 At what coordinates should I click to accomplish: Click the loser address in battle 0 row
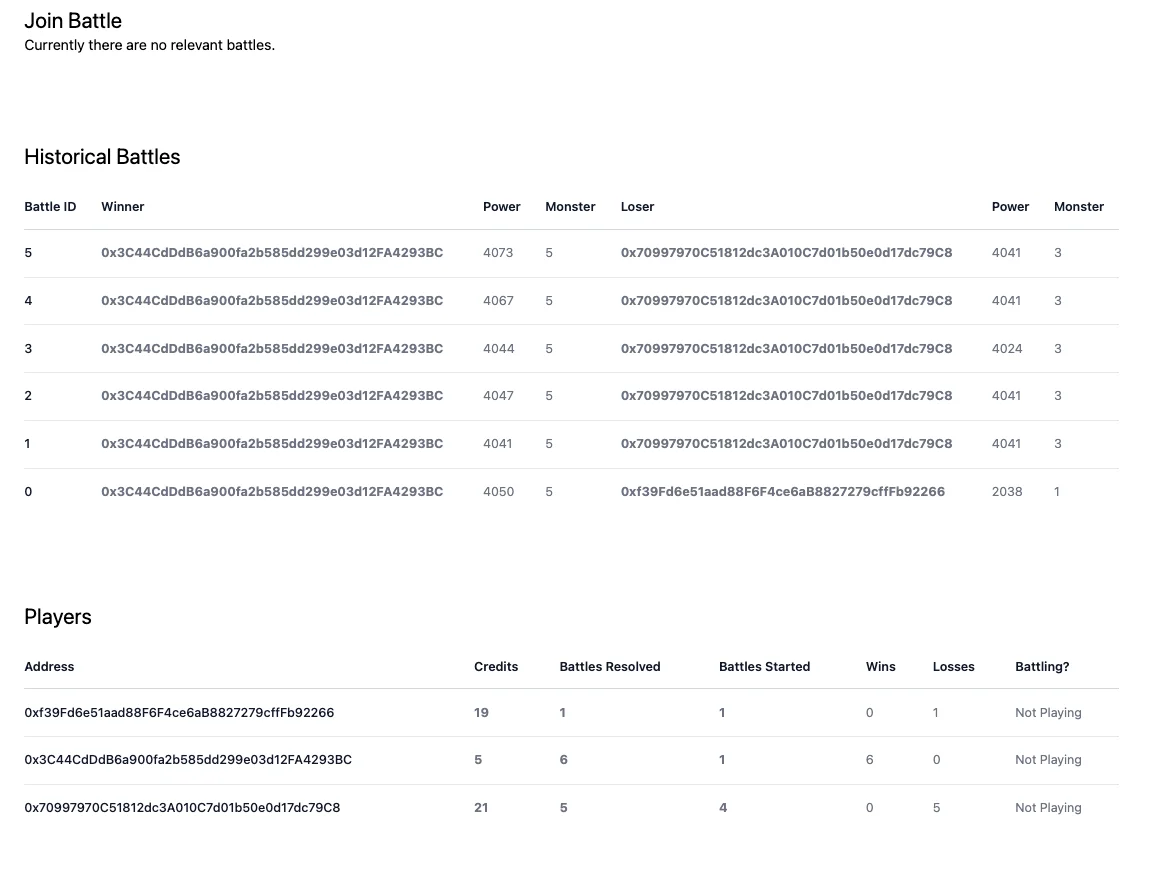coord(782,492)
